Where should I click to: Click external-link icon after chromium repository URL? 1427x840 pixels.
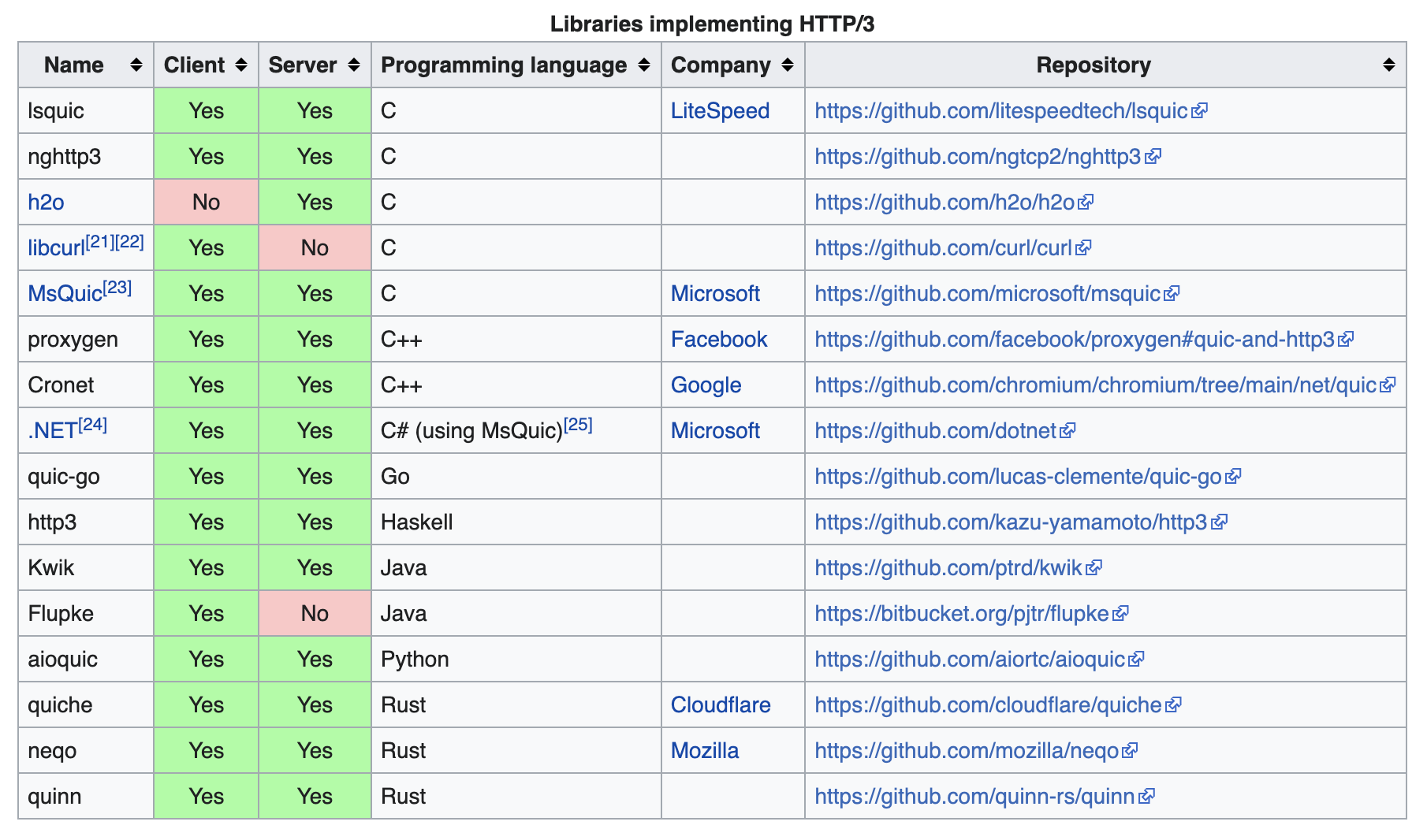point(1388,385)
